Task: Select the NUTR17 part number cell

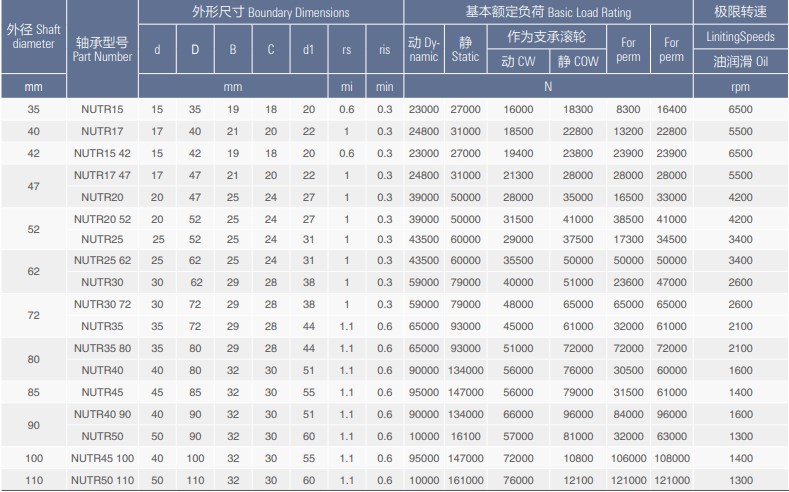Action: tap(102, 131)
